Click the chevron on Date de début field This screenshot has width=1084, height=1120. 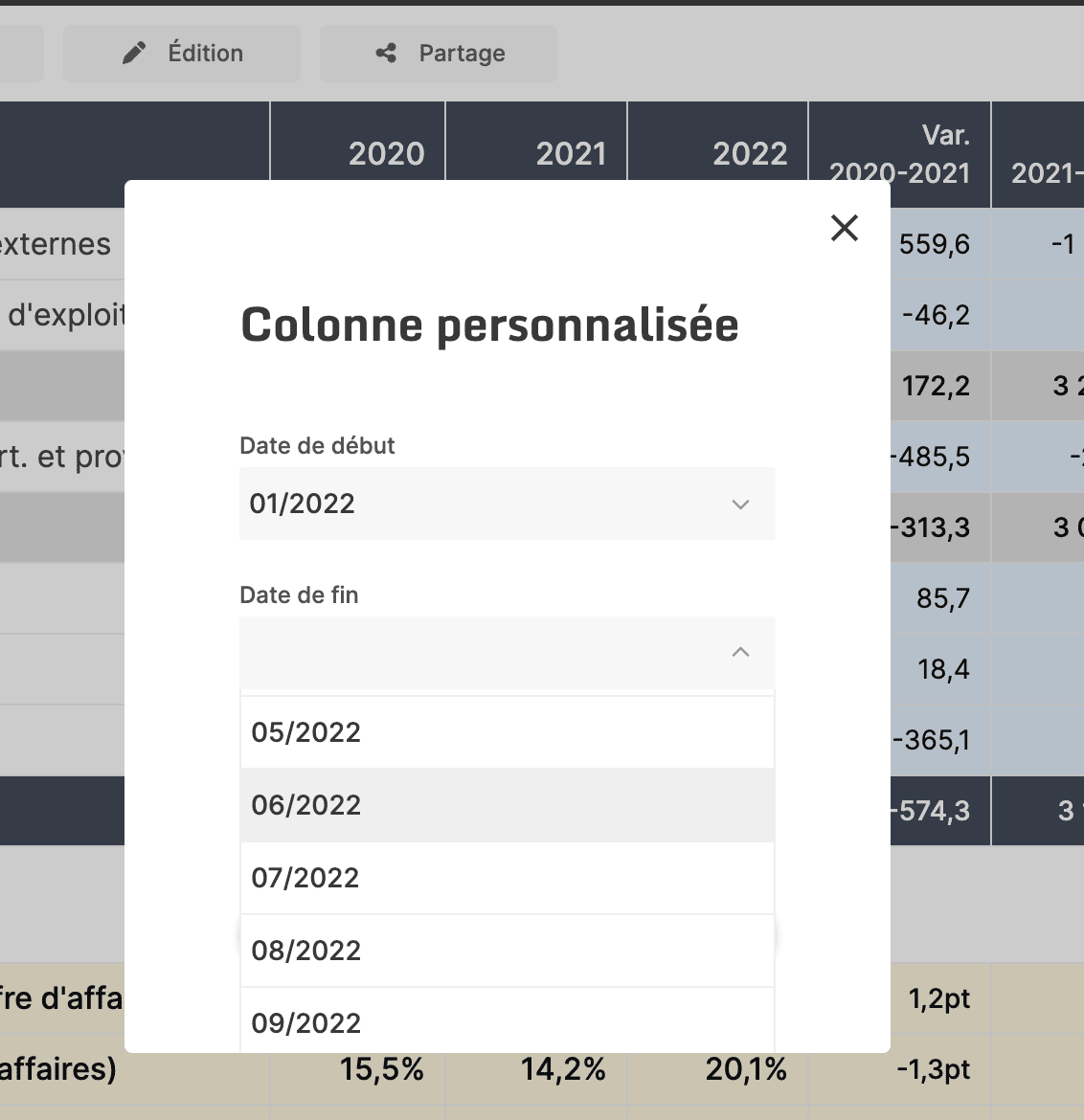click(739, 504)
